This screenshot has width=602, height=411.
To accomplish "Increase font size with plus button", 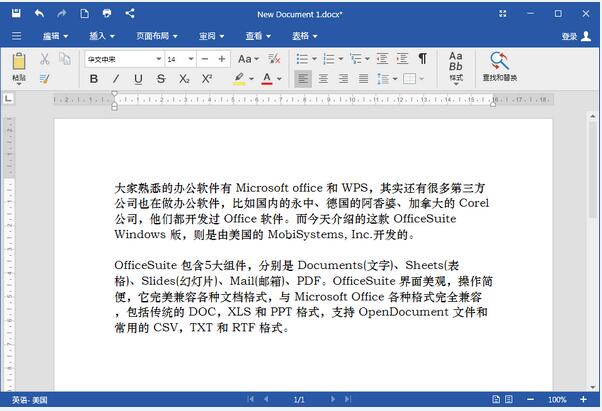I will [222, 59].
